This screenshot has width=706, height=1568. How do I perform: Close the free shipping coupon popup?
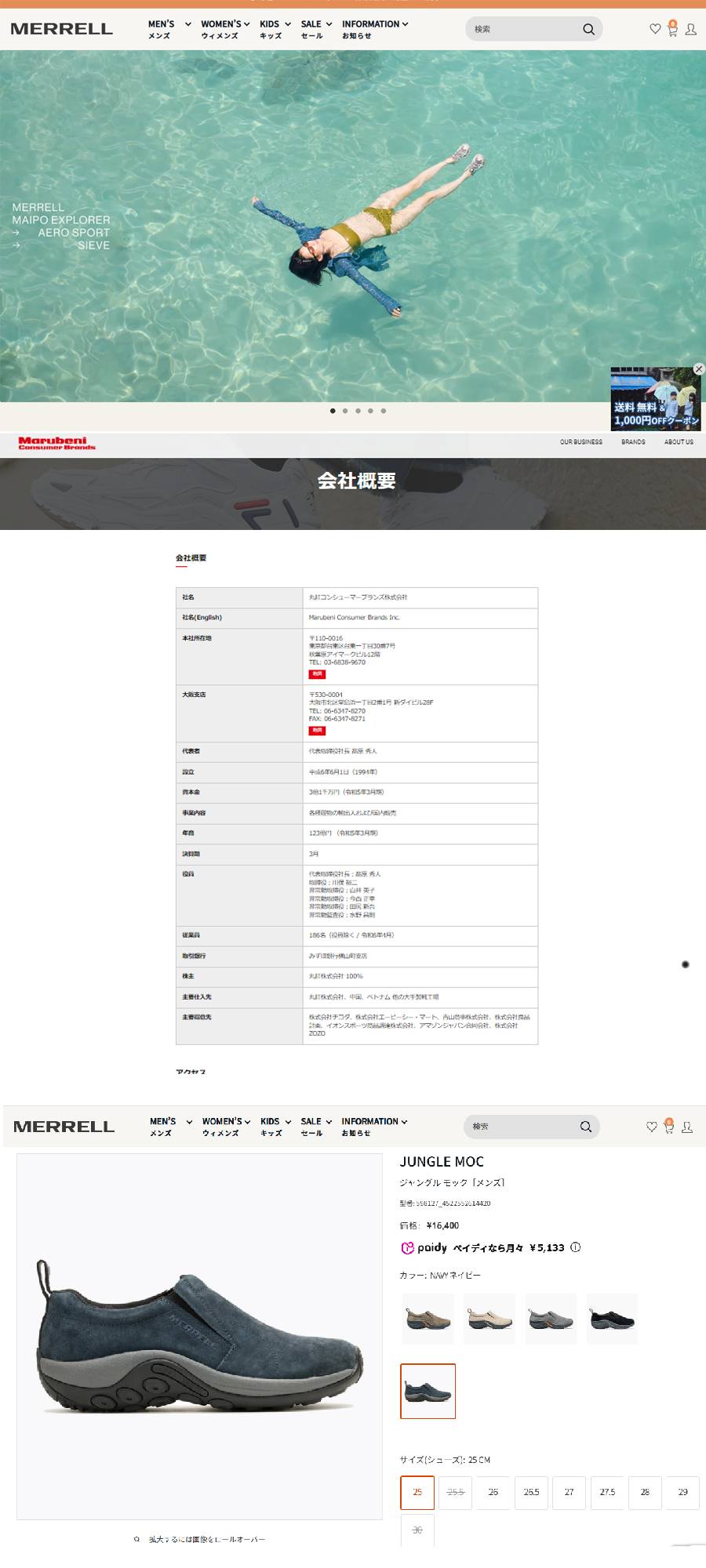tap(698, 369)
